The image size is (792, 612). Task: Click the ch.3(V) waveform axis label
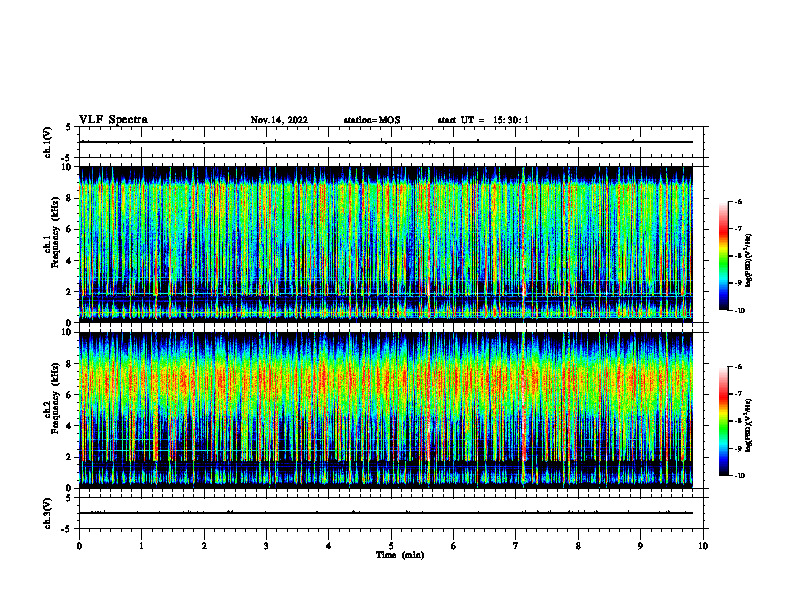(x=47, y=513)
